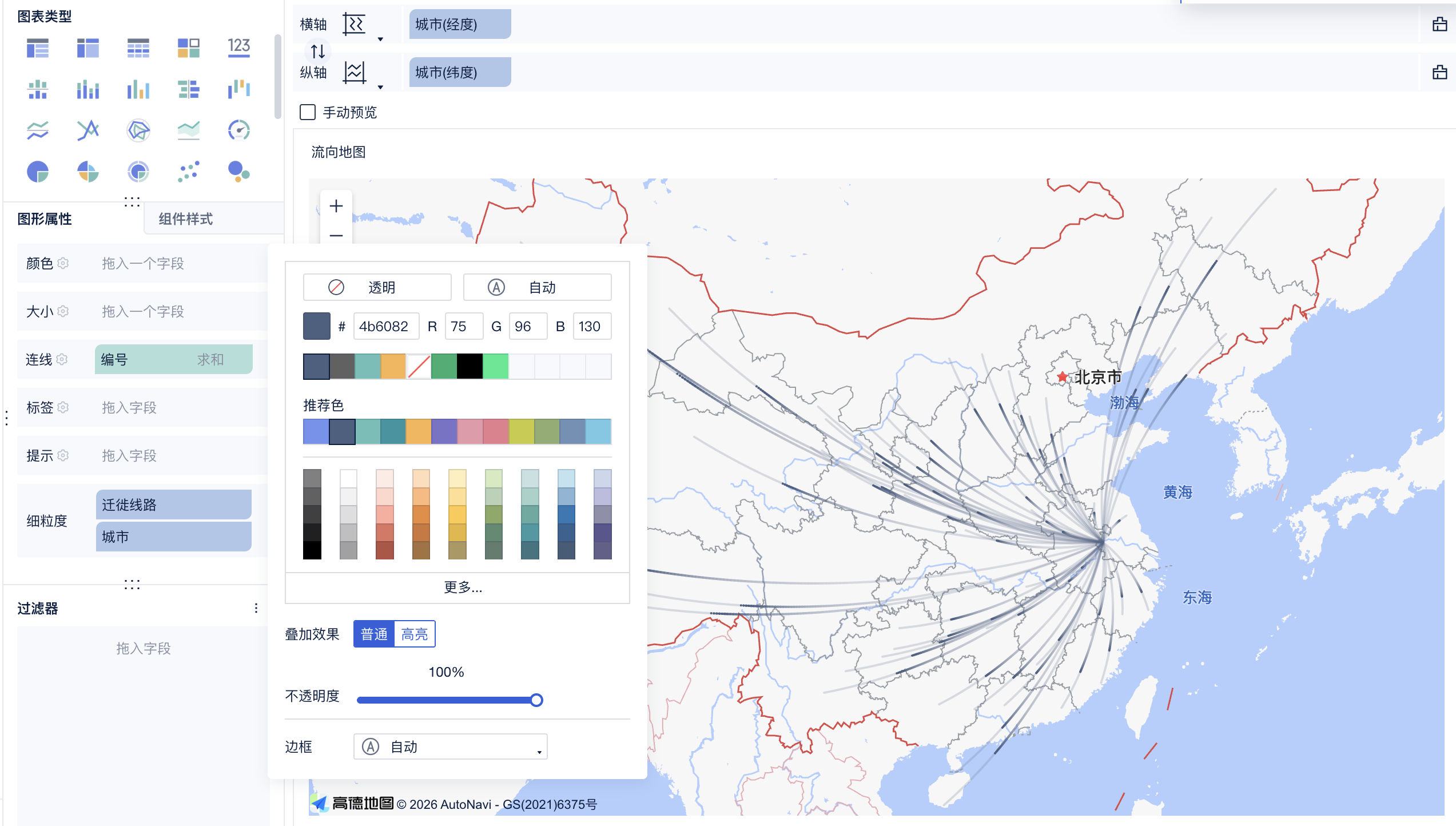Switch overlay effect to 高亮
This screenshot has width=1456, height=826.
pyautogui.click(x=415, y=634)
